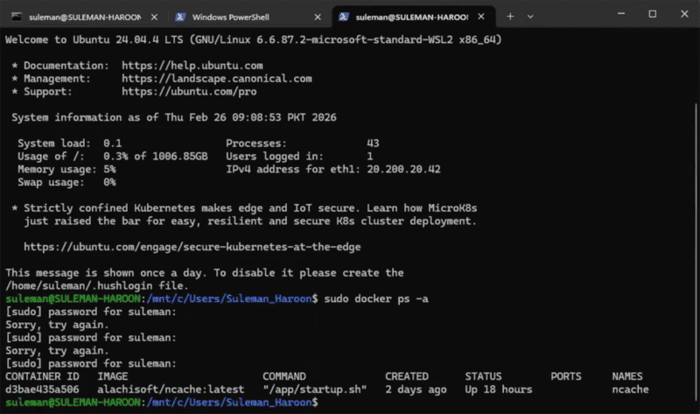
Task: Click the CREATED column header
Action: click(x=407, y=376)
